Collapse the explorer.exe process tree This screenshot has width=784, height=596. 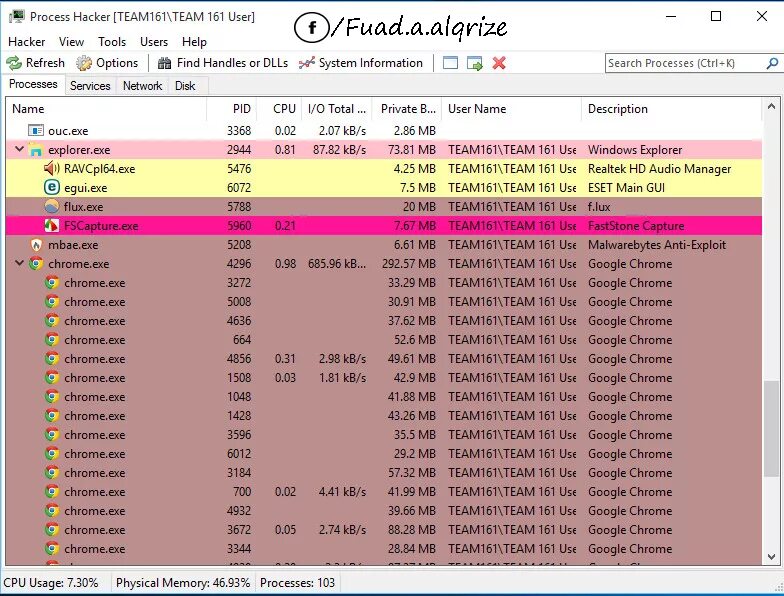tap(19, 149)
